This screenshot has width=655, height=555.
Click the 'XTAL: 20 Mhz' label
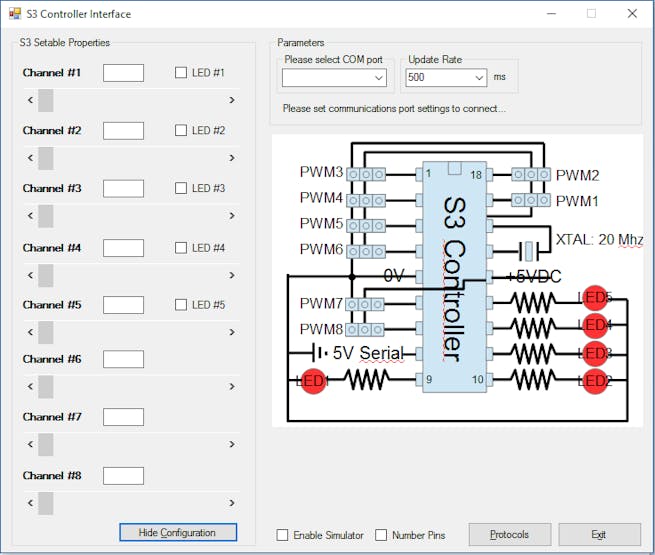pos(600,240)
